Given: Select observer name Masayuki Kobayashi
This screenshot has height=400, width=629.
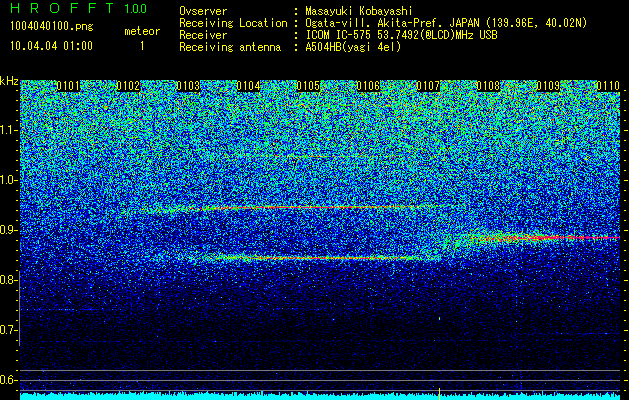Looking at the screenshot, I should click(x=359, y=11).
